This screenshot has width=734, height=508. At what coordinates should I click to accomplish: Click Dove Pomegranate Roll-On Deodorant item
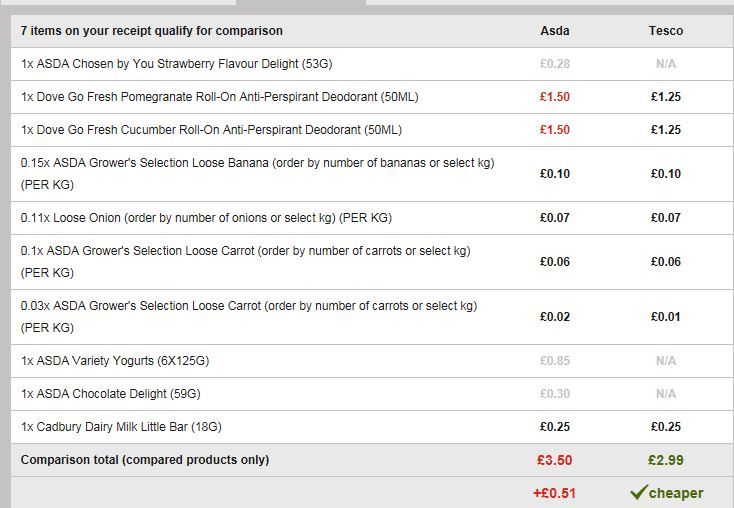[220, 97]
